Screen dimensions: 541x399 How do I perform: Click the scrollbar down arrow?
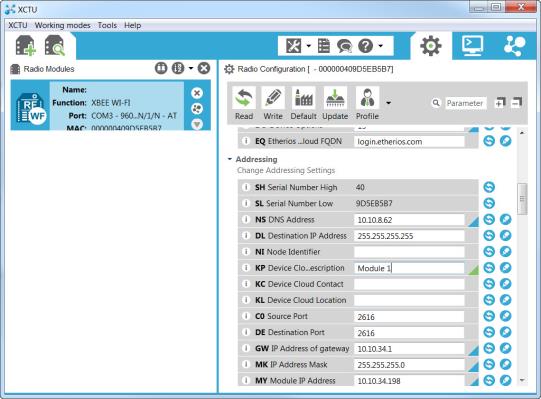point(522,380)
